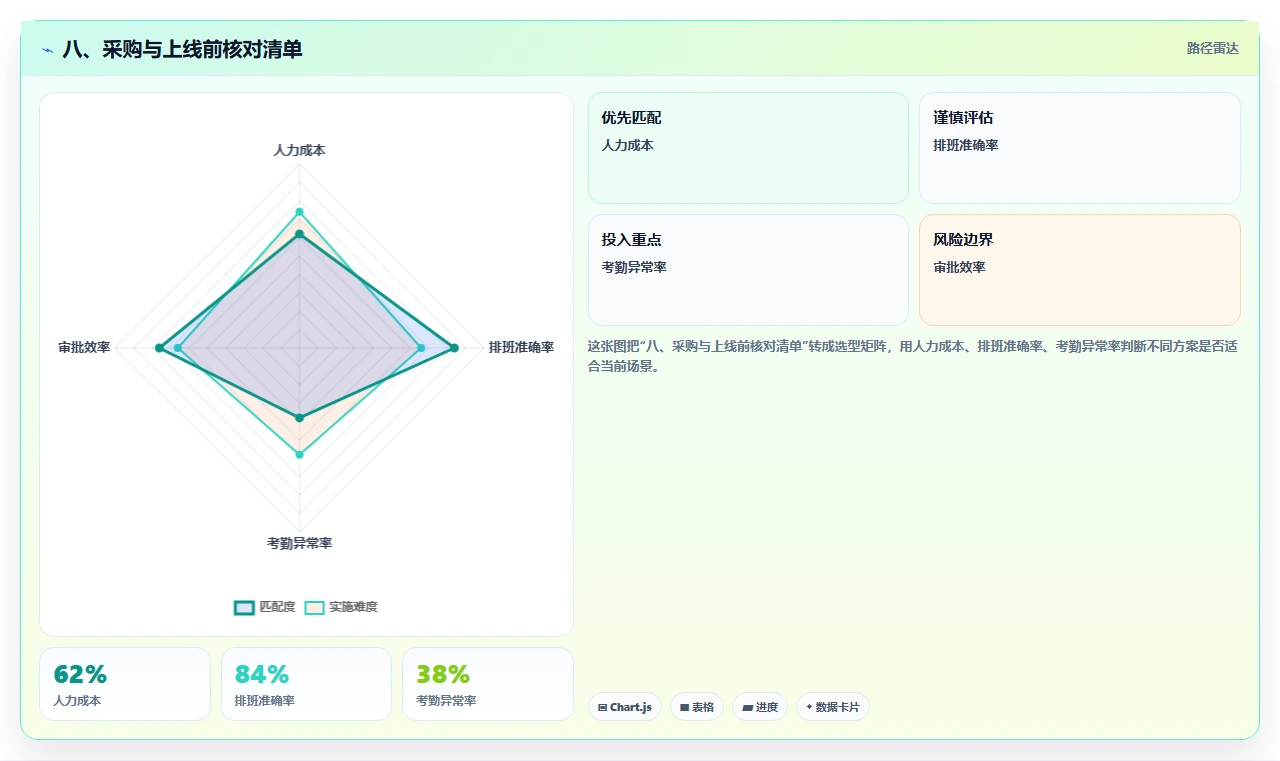Click the 进度 tag

760,707
